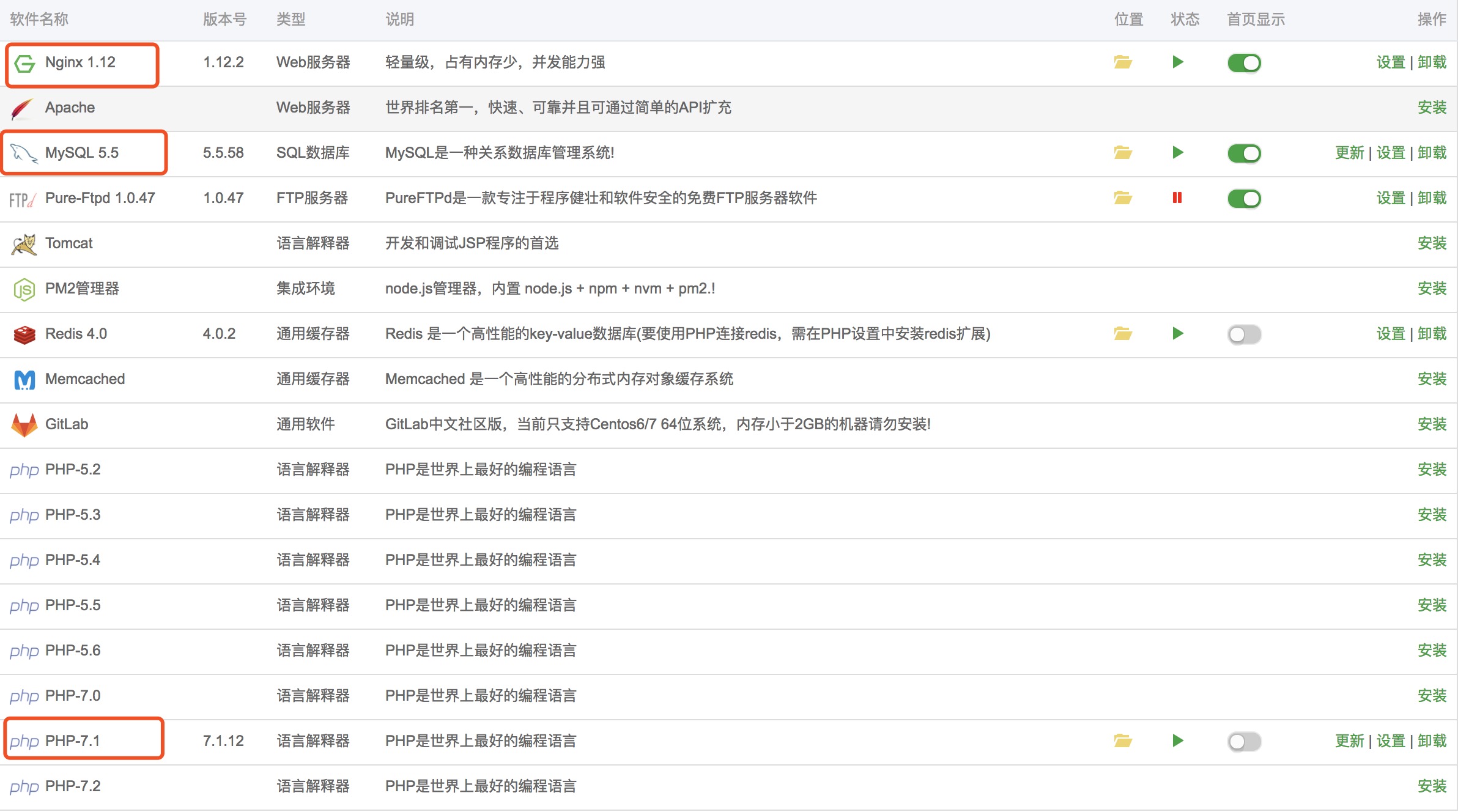
Task: Click Nginx green running status arrow
Action: (1178, 62)
